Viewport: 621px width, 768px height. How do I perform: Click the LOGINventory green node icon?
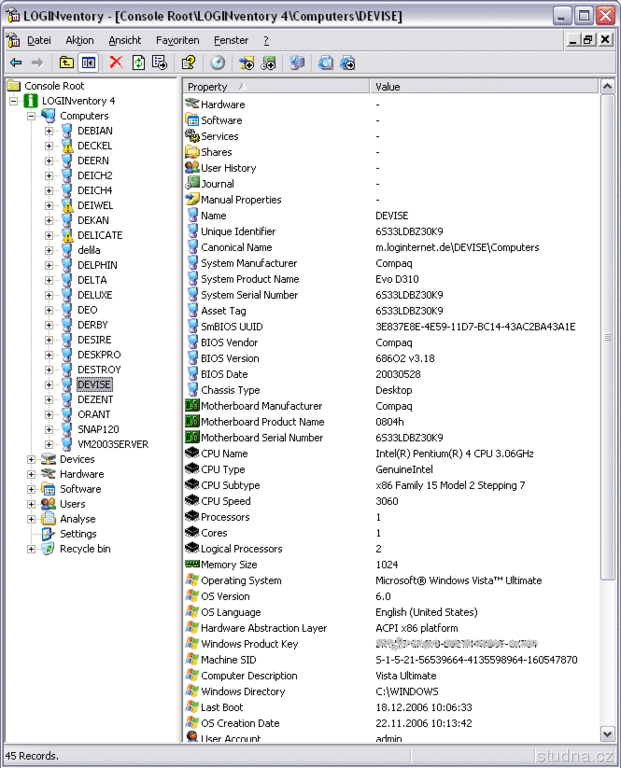pyautogui.click(x=30, y=101)
